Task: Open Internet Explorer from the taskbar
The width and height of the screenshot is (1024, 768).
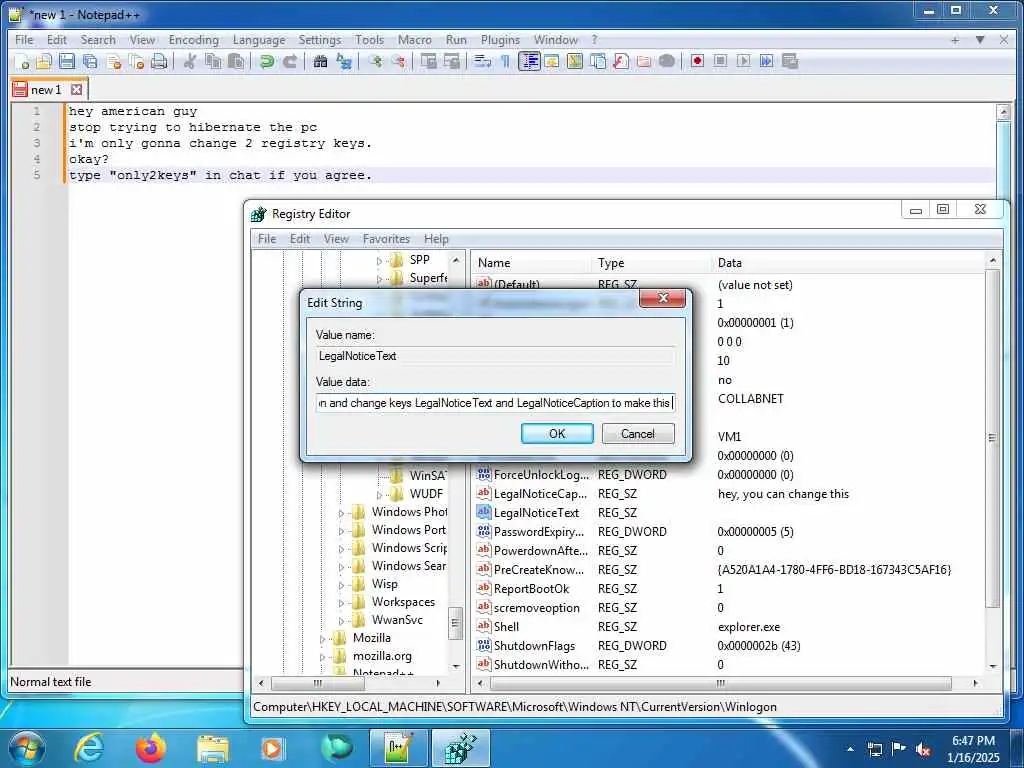Action: coord(89,748)
